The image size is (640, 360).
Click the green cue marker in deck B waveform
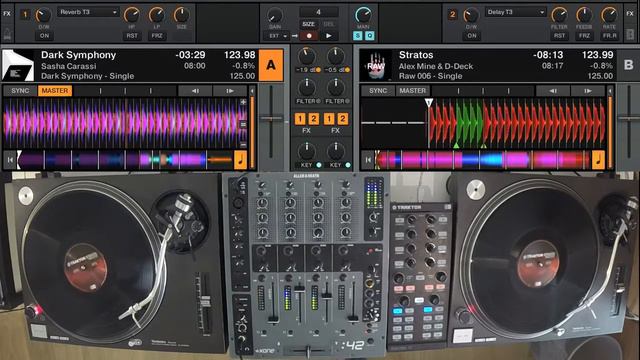click(456, 145)
